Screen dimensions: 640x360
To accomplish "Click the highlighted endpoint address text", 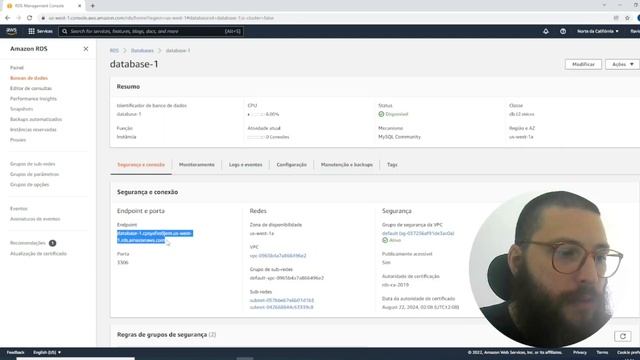I will coord(154,237).
